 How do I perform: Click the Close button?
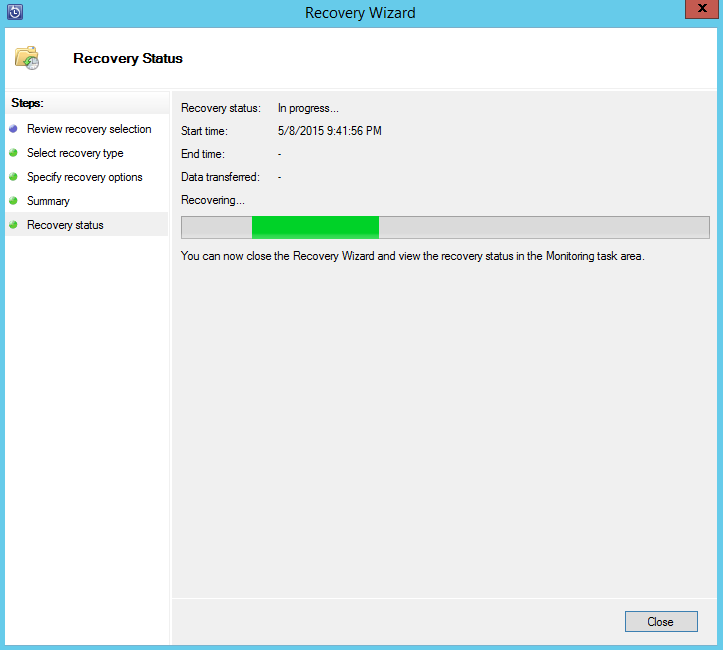(x=661, y=621)
